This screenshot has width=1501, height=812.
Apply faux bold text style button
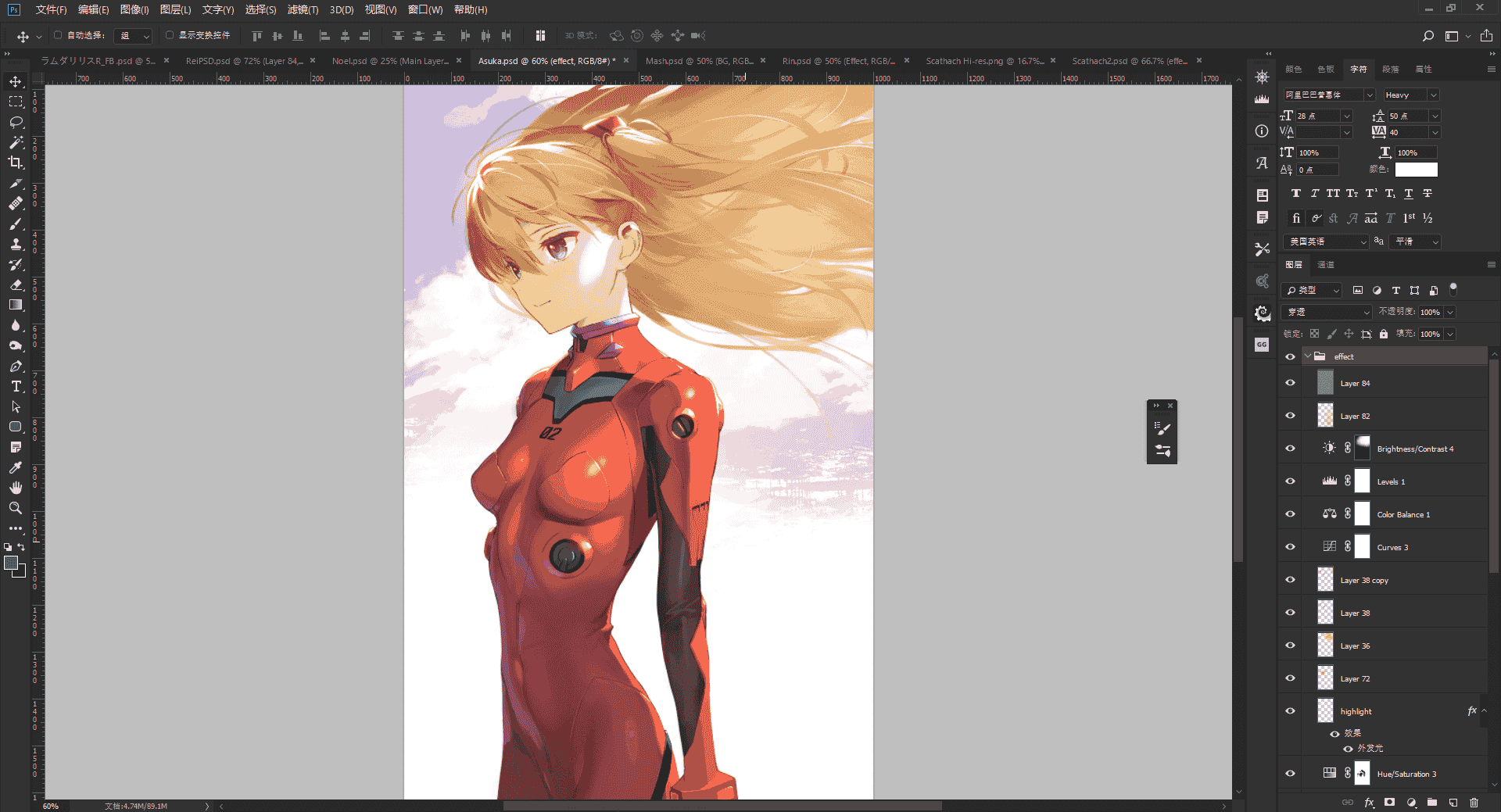click(1295, 193)
